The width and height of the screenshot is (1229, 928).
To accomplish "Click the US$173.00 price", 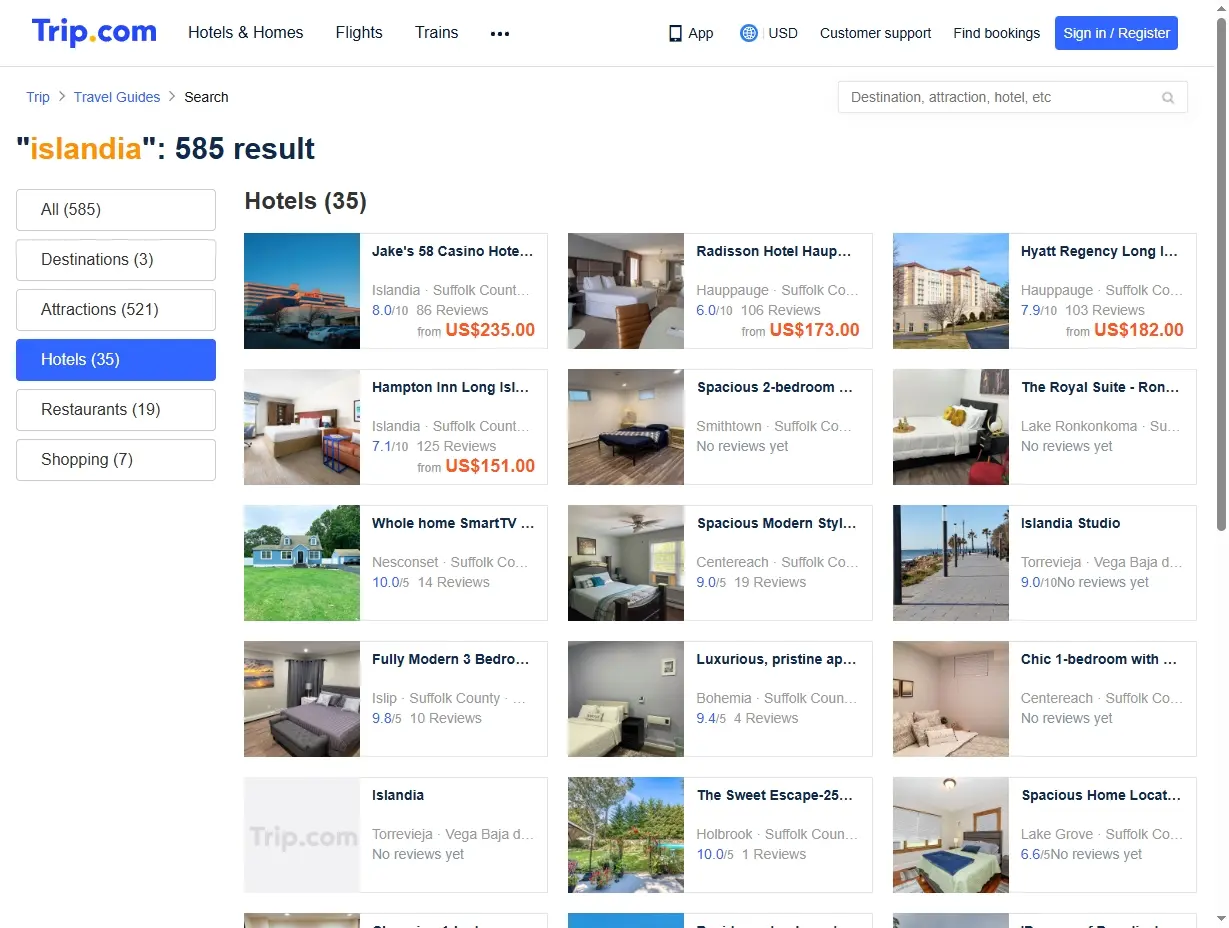I will (814, 330).
